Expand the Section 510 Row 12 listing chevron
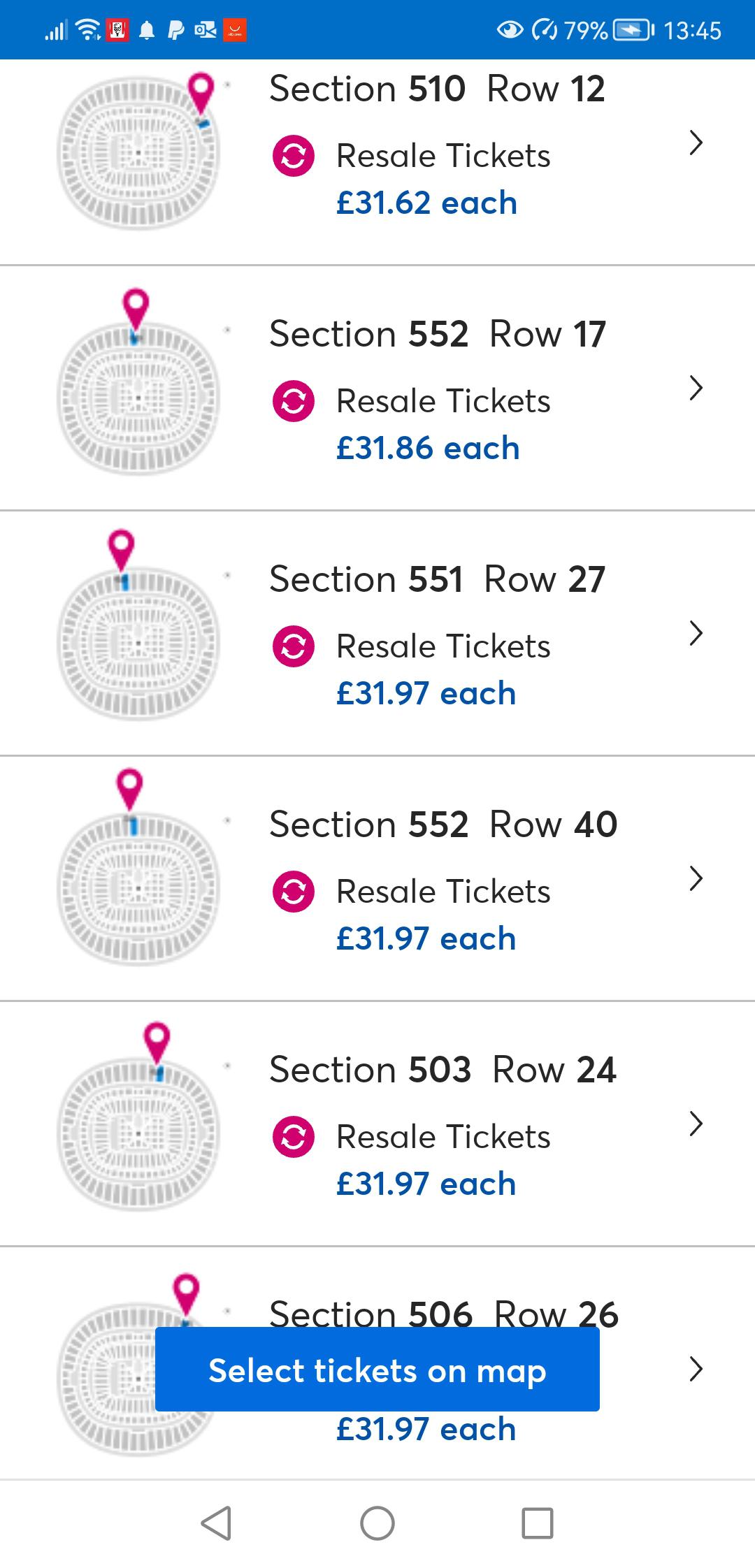 coord(696,143)
